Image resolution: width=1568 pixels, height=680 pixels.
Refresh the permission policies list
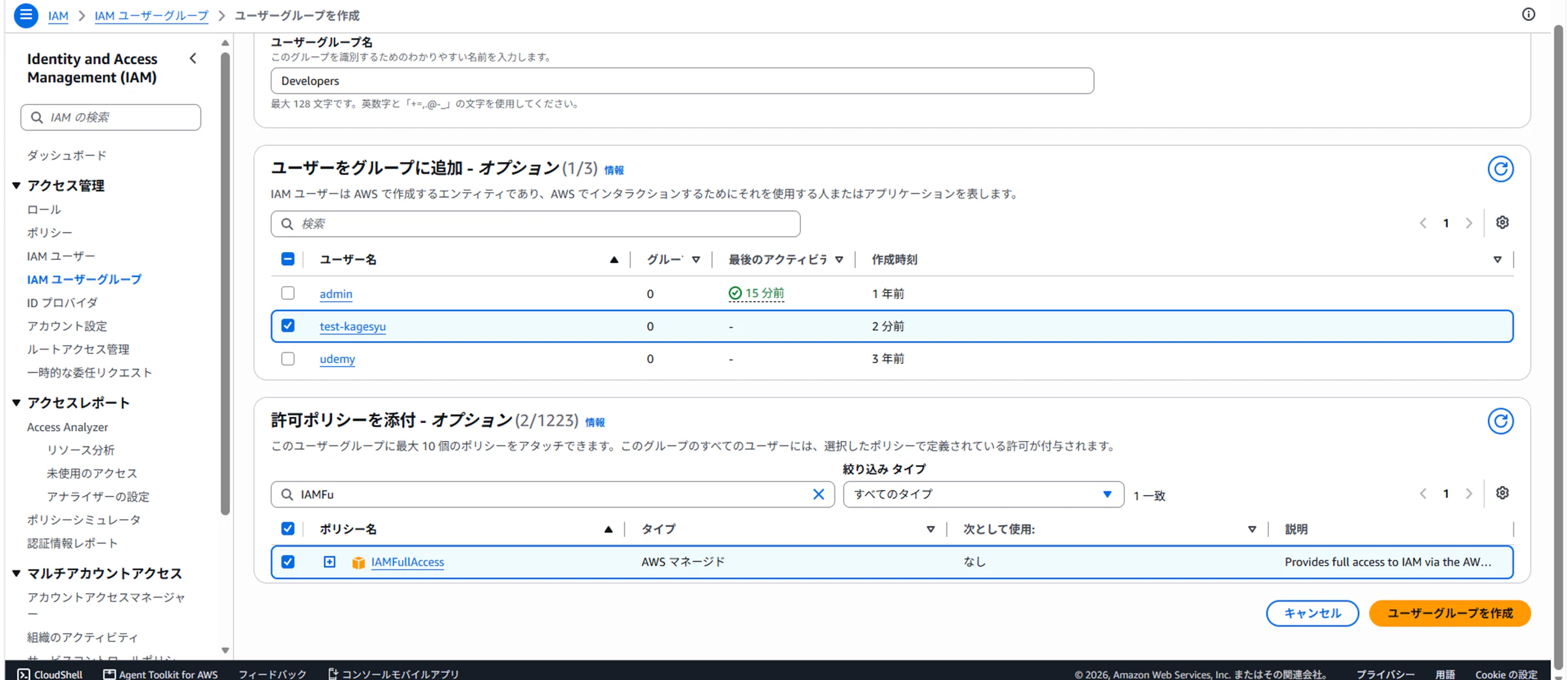[x=1500, y=421]
